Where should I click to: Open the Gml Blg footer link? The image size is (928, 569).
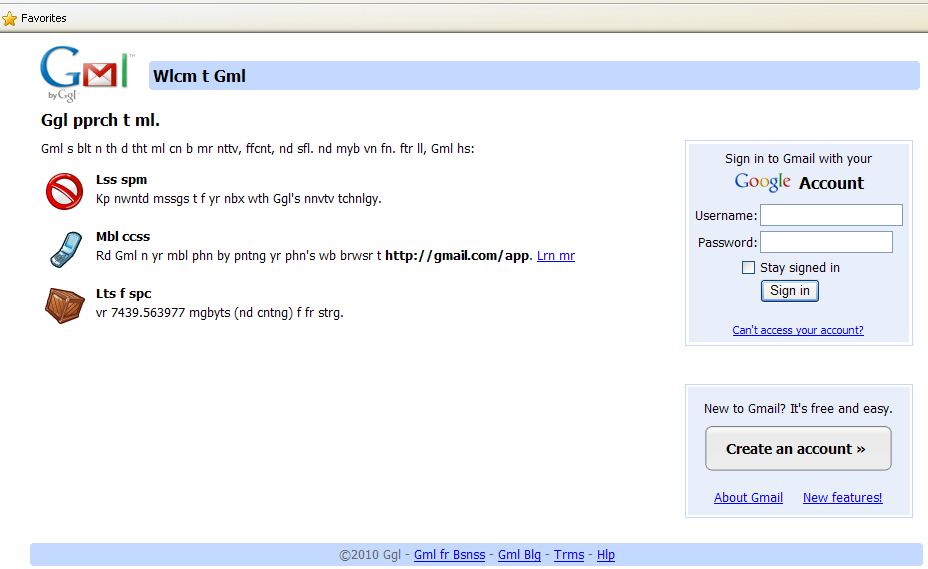point(519,555)
